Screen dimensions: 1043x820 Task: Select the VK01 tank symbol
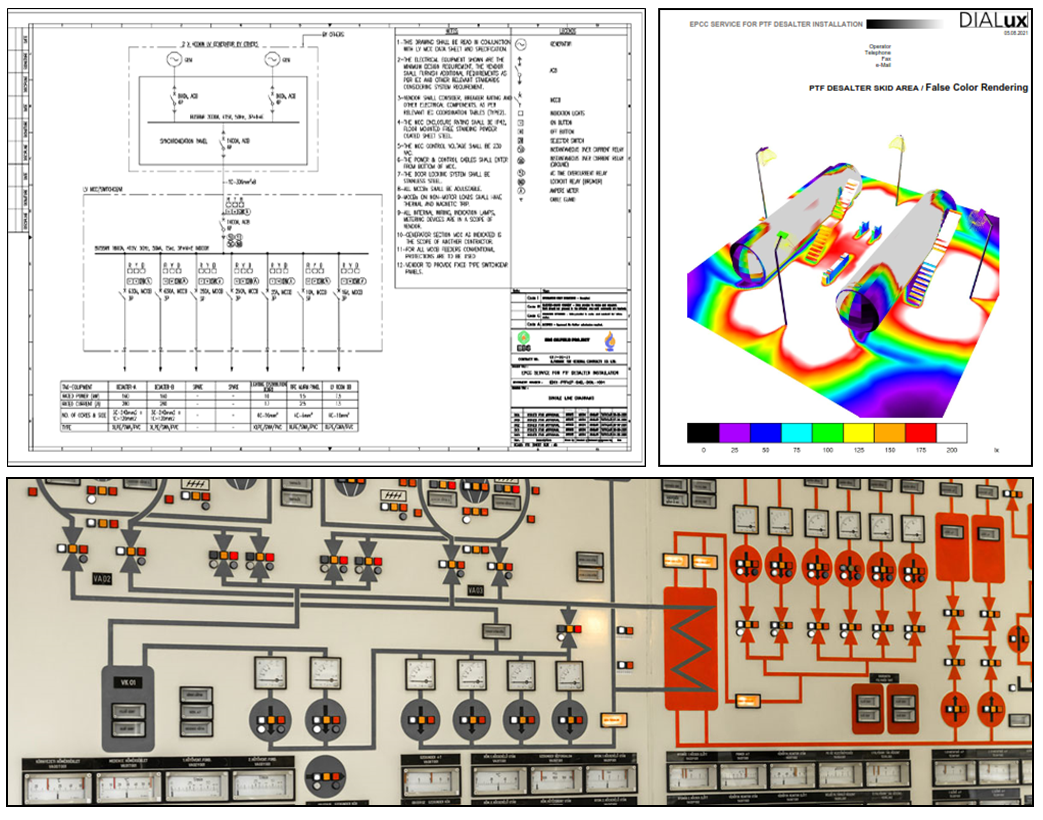[128, 708]
